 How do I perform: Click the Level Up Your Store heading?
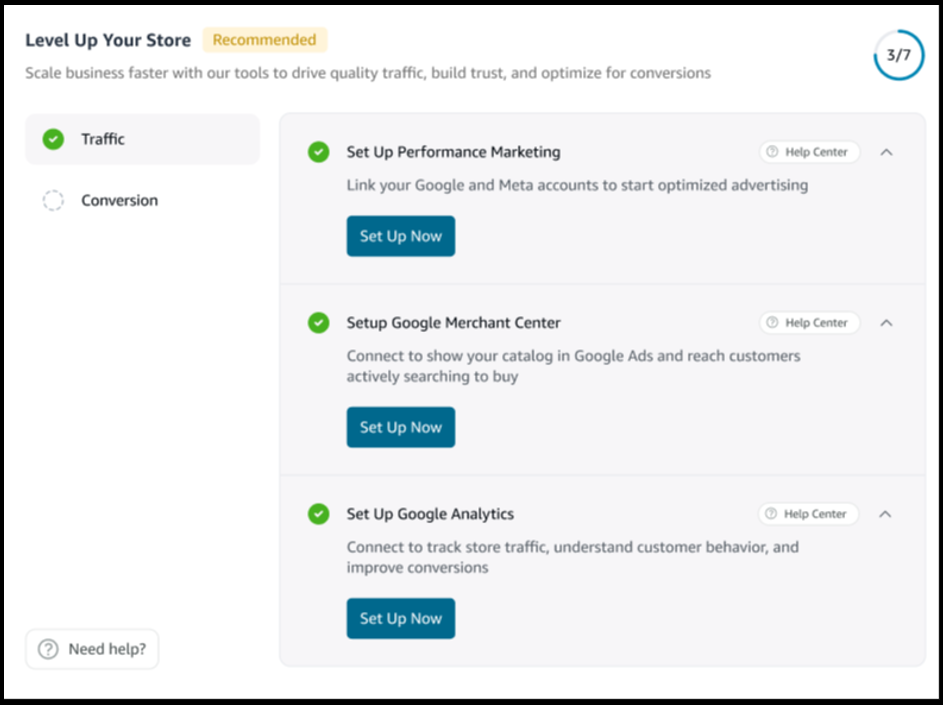point(108,41)
